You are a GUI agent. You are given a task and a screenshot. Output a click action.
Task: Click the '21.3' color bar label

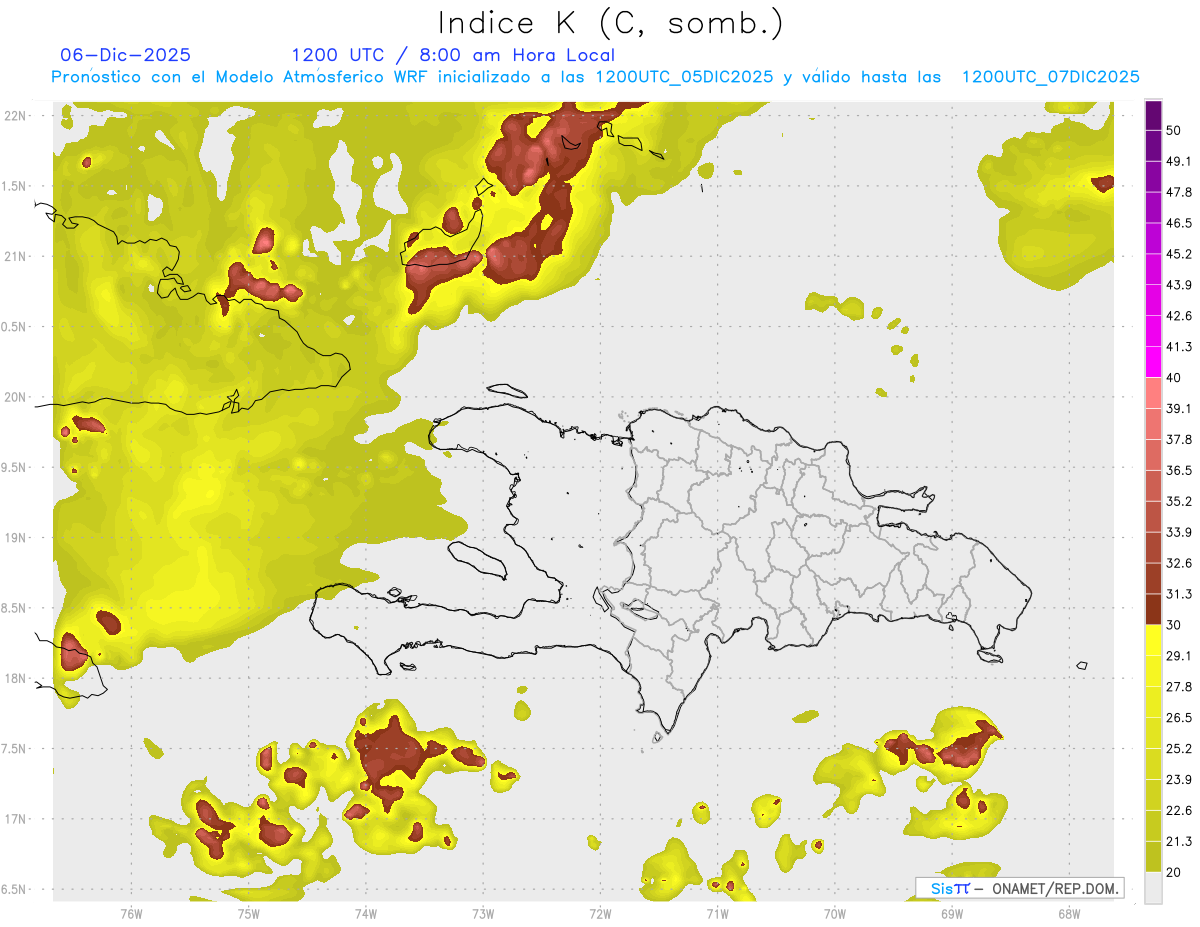click(1179, 841)
